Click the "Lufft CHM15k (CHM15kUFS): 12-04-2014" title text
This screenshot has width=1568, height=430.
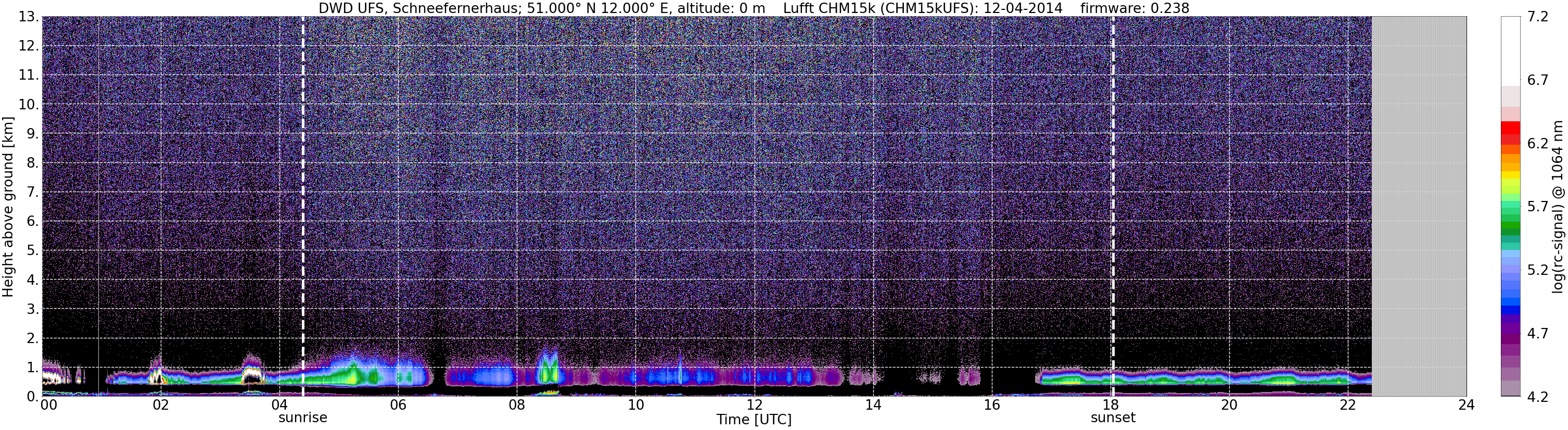coord(923,8)
